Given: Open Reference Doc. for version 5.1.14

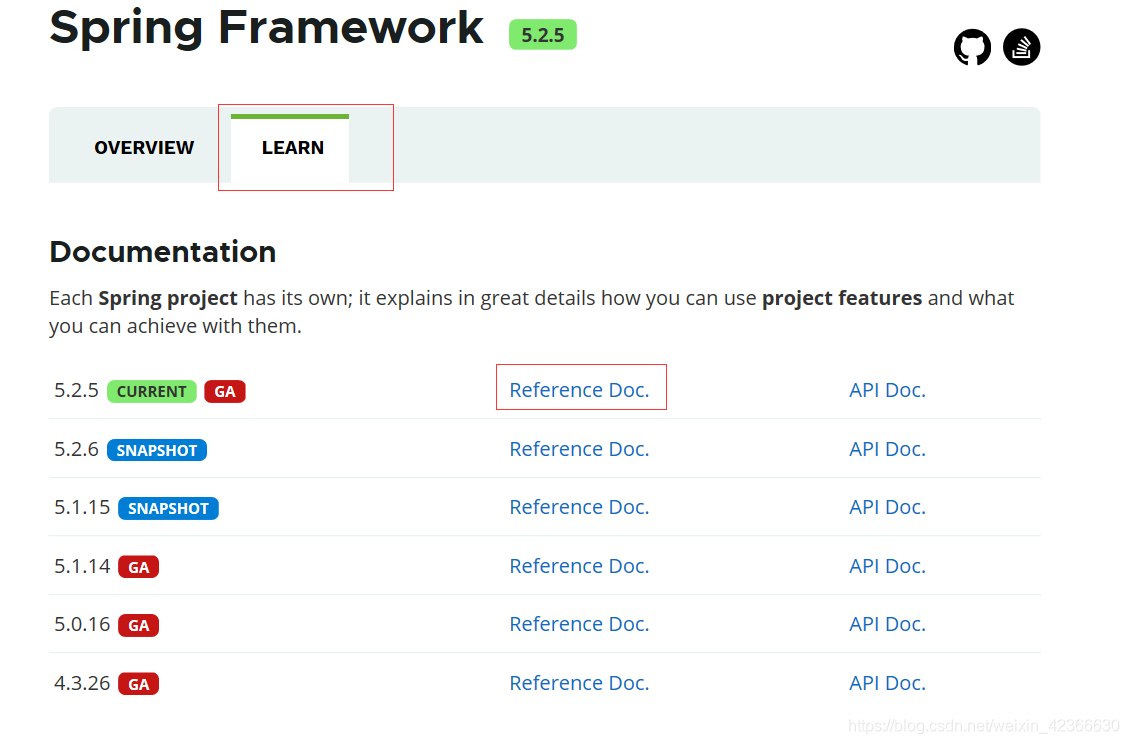Looking at the screenshot, I should click(x=580, y=566).
